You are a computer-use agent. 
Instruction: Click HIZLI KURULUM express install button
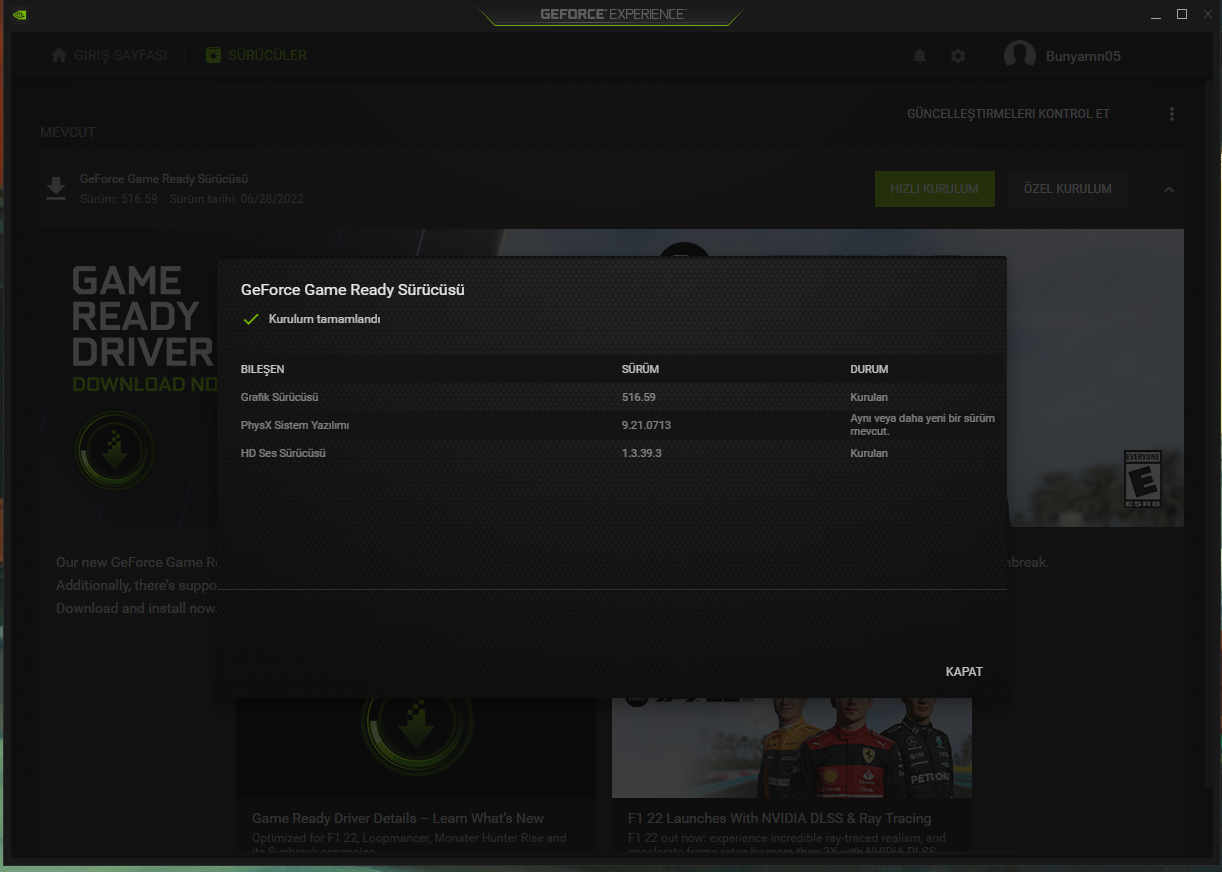935,188
